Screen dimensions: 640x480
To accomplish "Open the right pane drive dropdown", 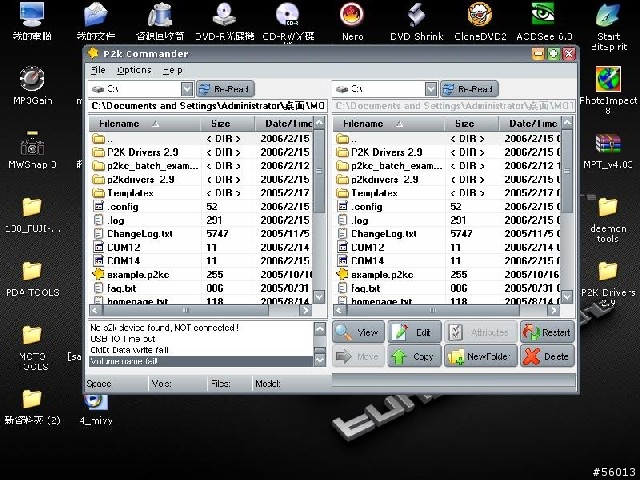I will [x=431, y=89].
